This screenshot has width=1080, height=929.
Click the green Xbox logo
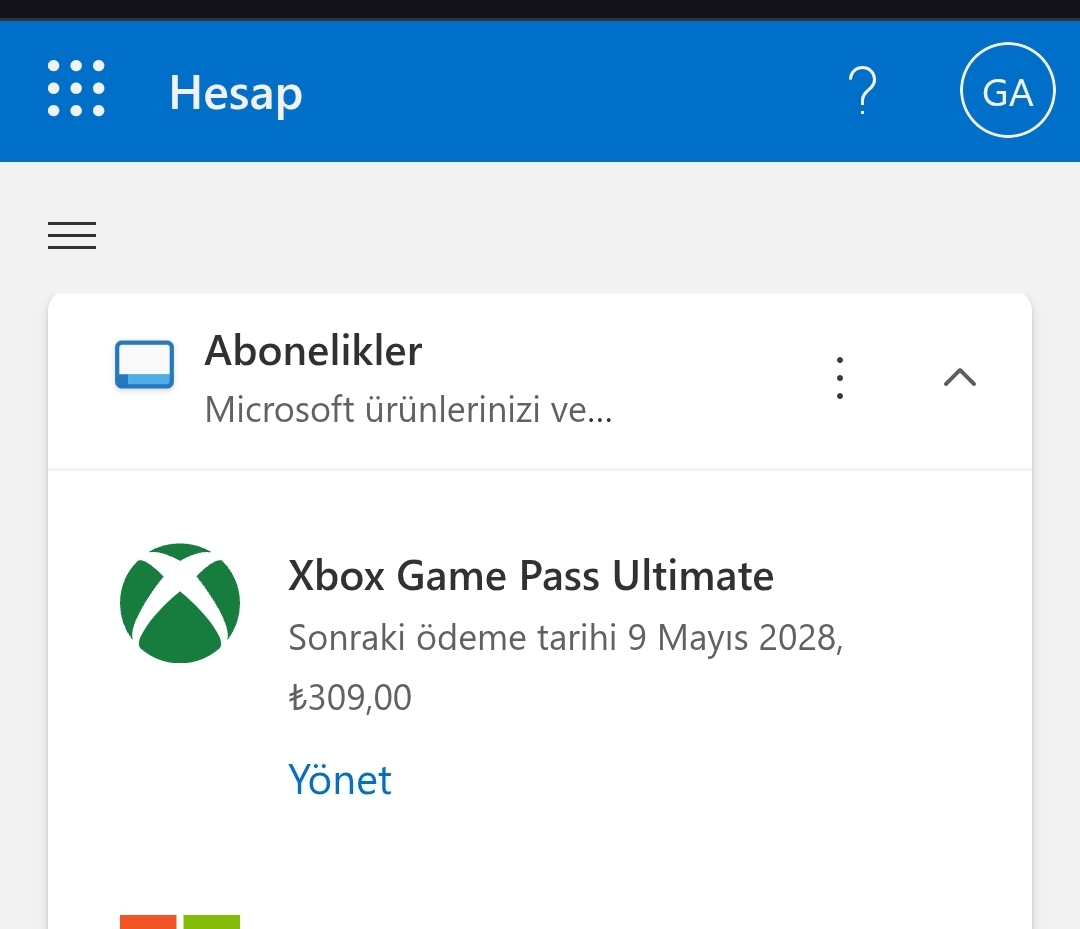180,603
